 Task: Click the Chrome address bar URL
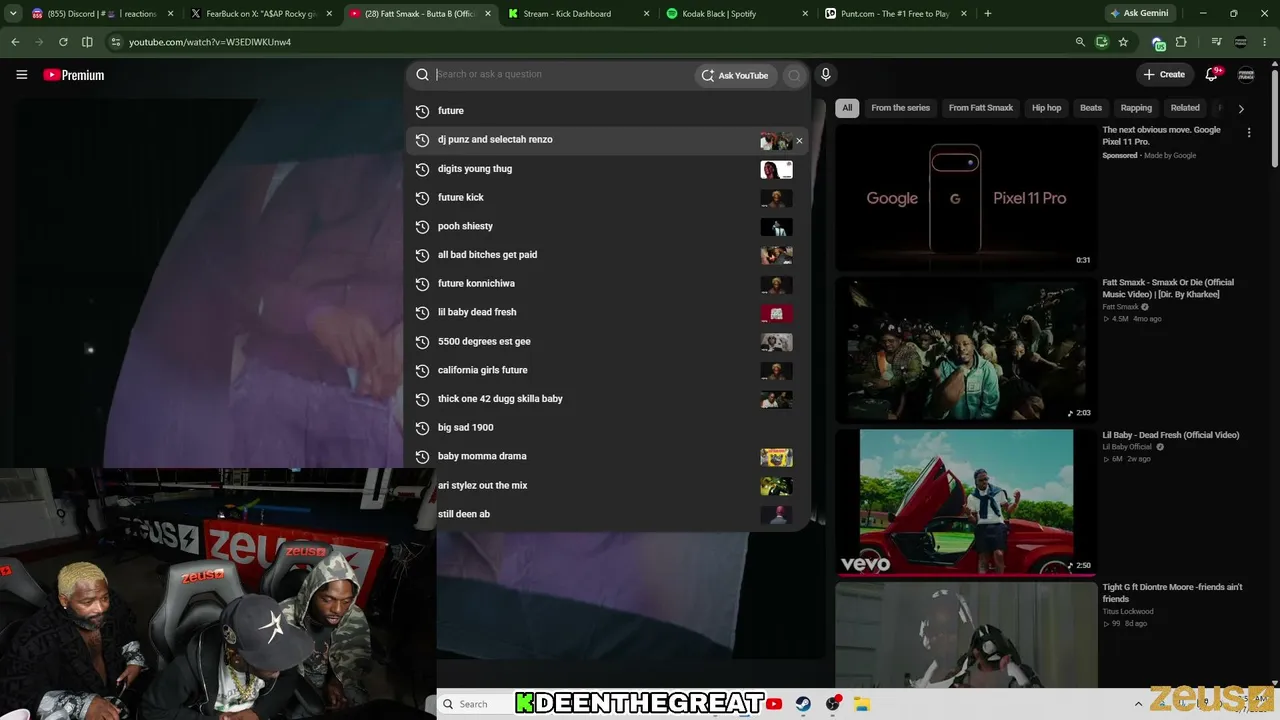click(210, 42)
